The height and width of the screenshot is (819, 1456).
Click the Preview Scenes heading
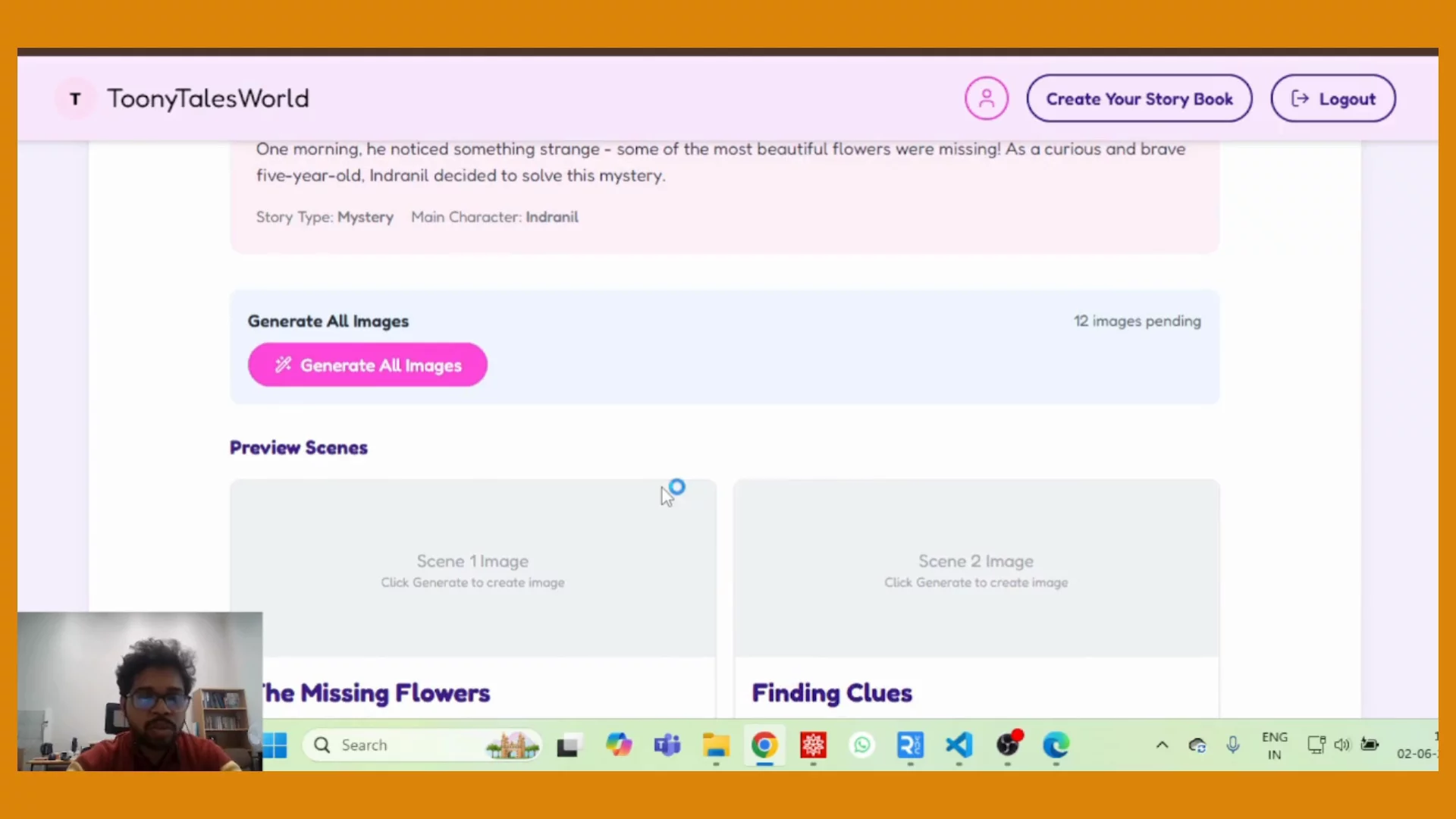(299, 448)
